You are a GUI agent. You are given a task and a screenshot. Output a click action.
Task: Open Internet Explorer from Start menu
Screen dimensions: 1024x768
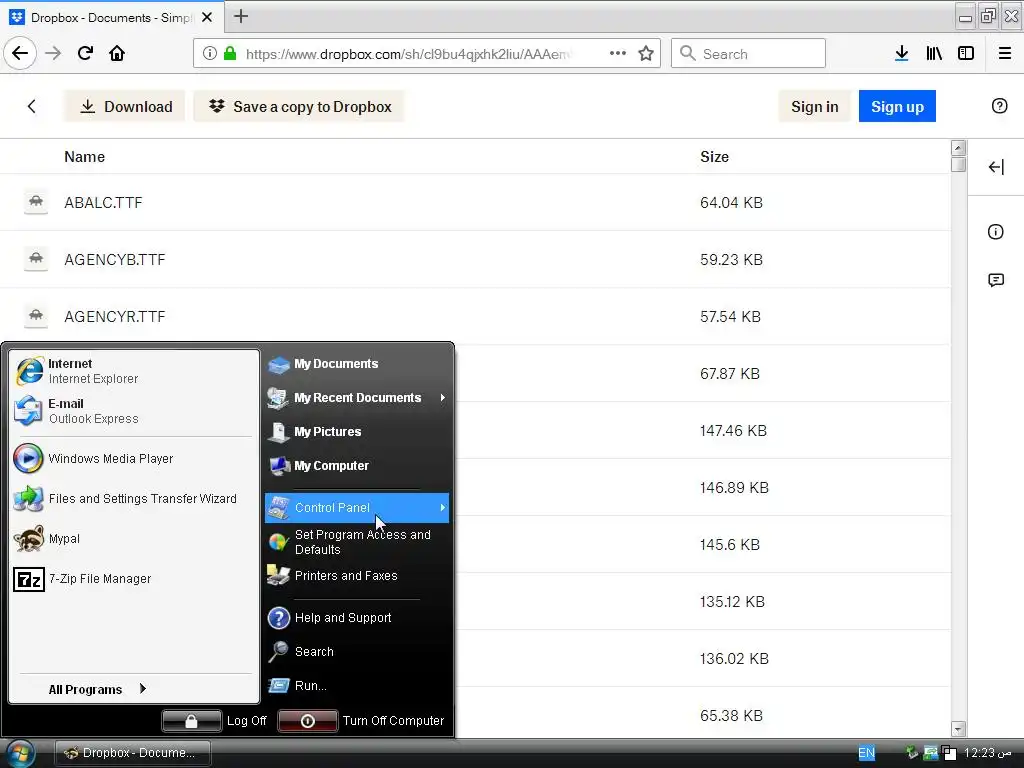point(134,371)
